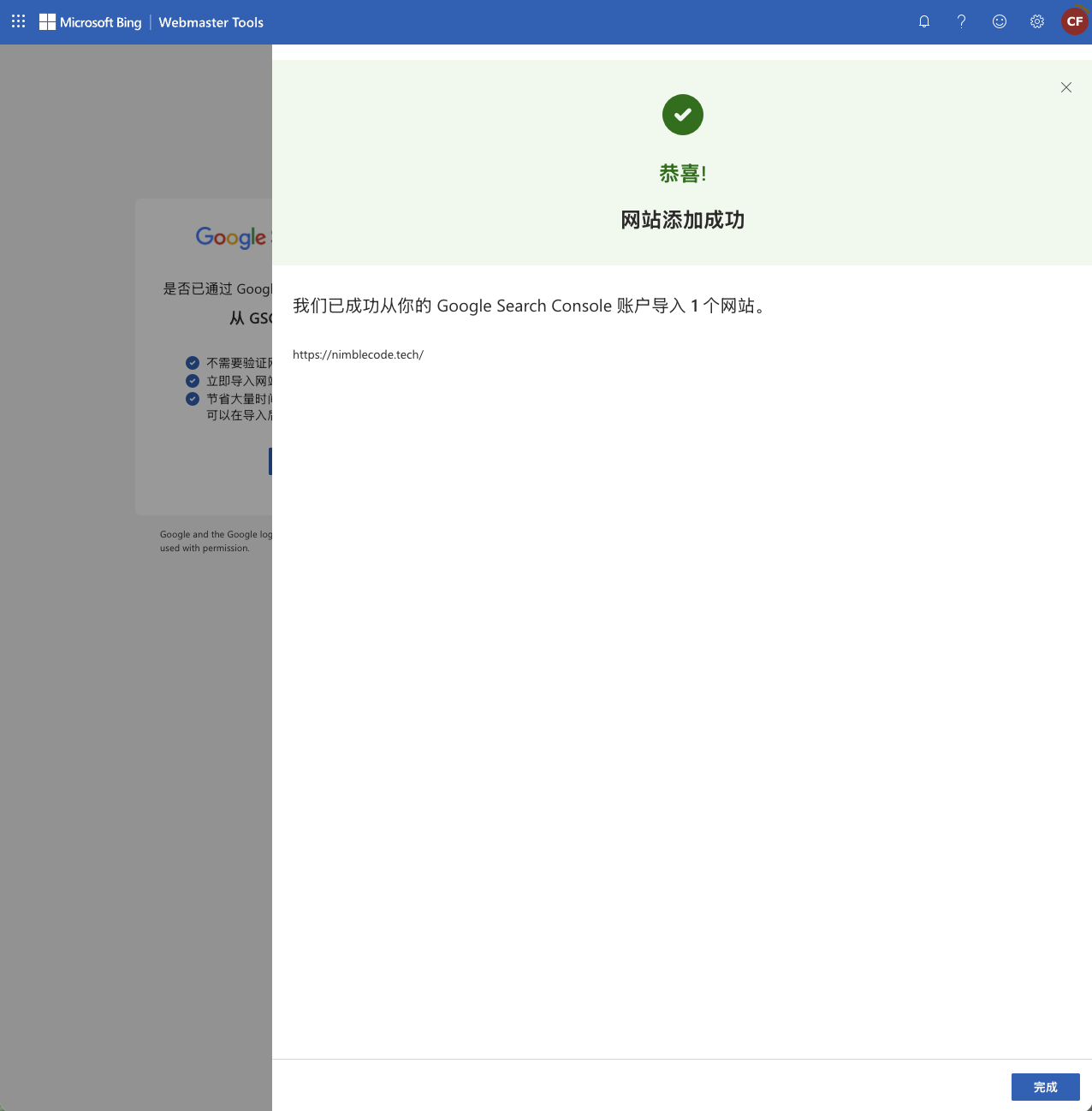Click the Webmaster Tools title
1092x1111 pixels.
pos(211,22)
